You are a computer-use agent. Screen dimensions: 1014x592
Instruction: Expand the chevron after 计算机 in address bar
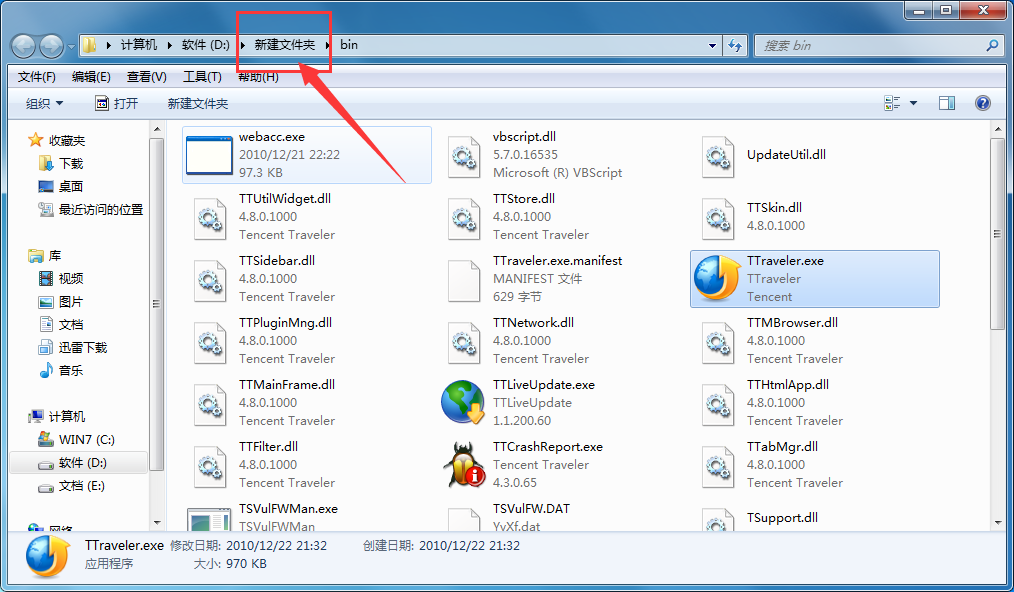click(x=169, y=45)
